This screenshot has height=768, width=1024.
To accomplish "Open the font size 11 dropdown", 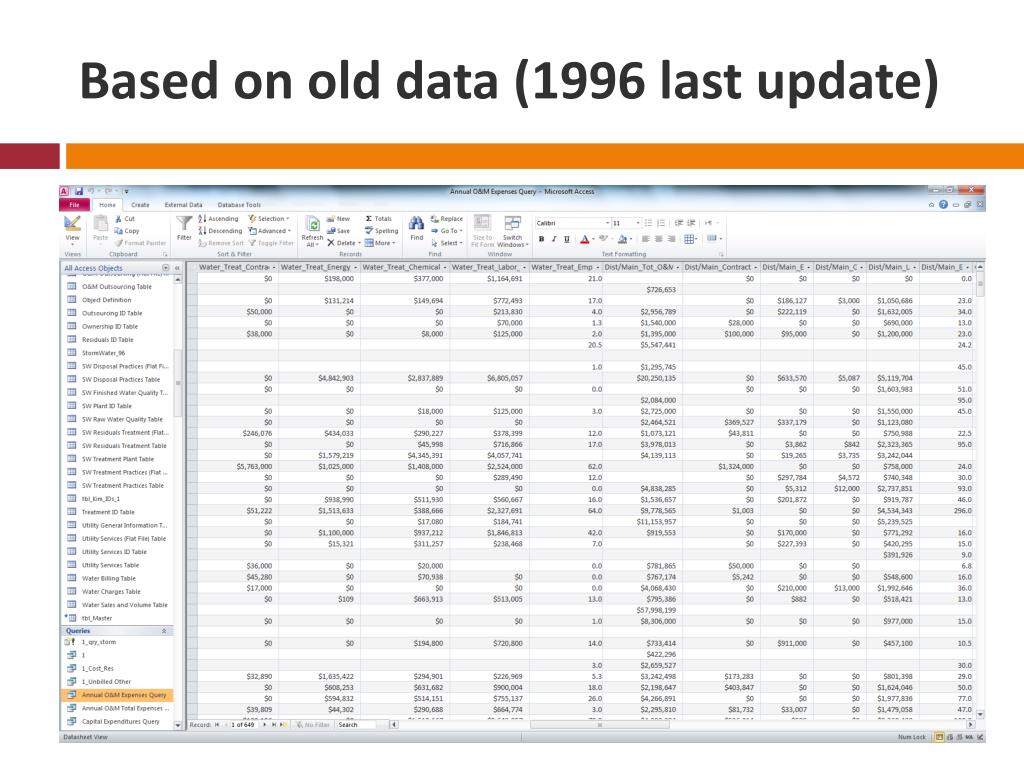I will pos(638,223).
